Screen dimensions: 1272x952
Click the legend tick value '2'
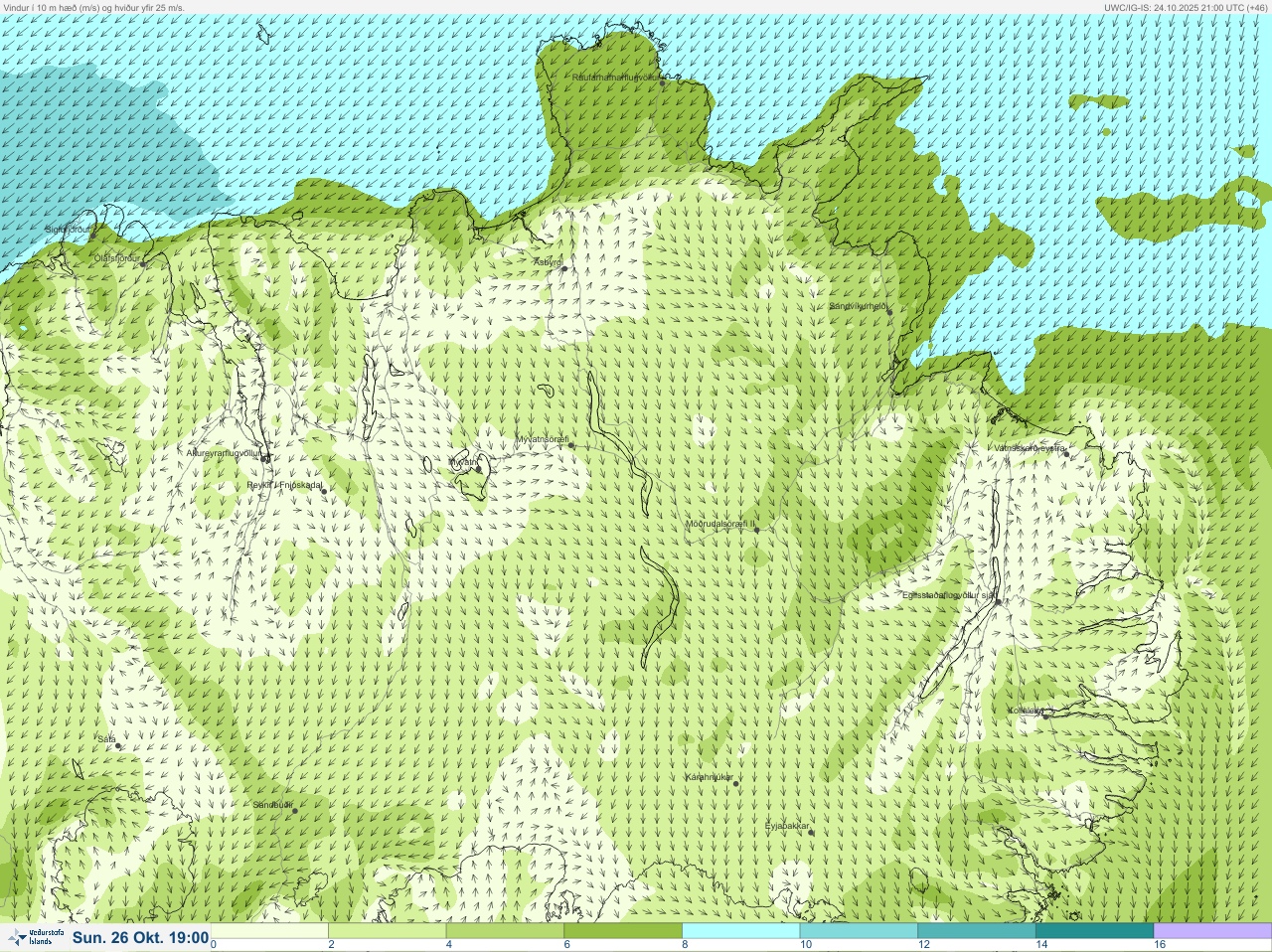(x=332, y=945)
